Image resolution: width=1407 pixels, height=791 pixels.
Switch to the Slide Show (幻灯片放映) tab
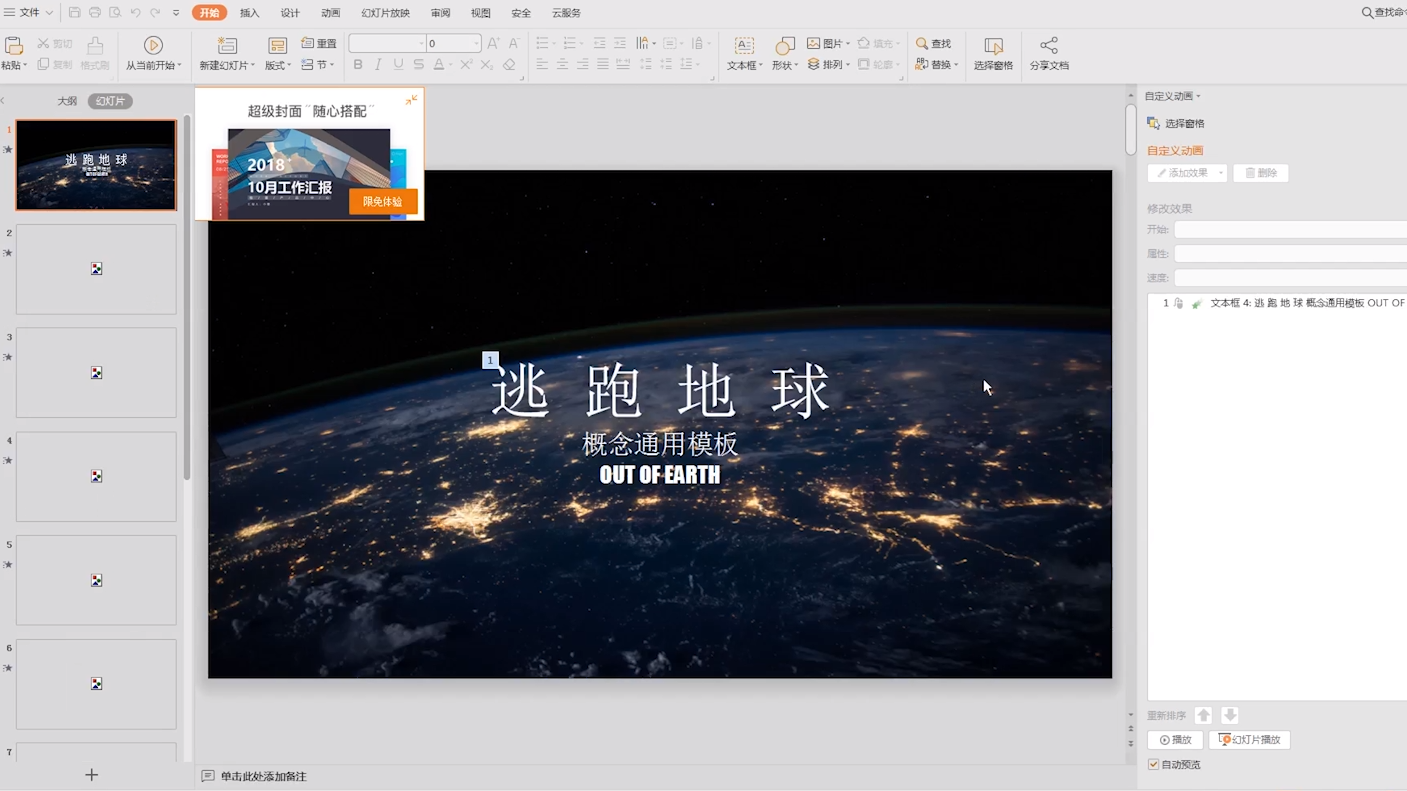pos(385,13)
